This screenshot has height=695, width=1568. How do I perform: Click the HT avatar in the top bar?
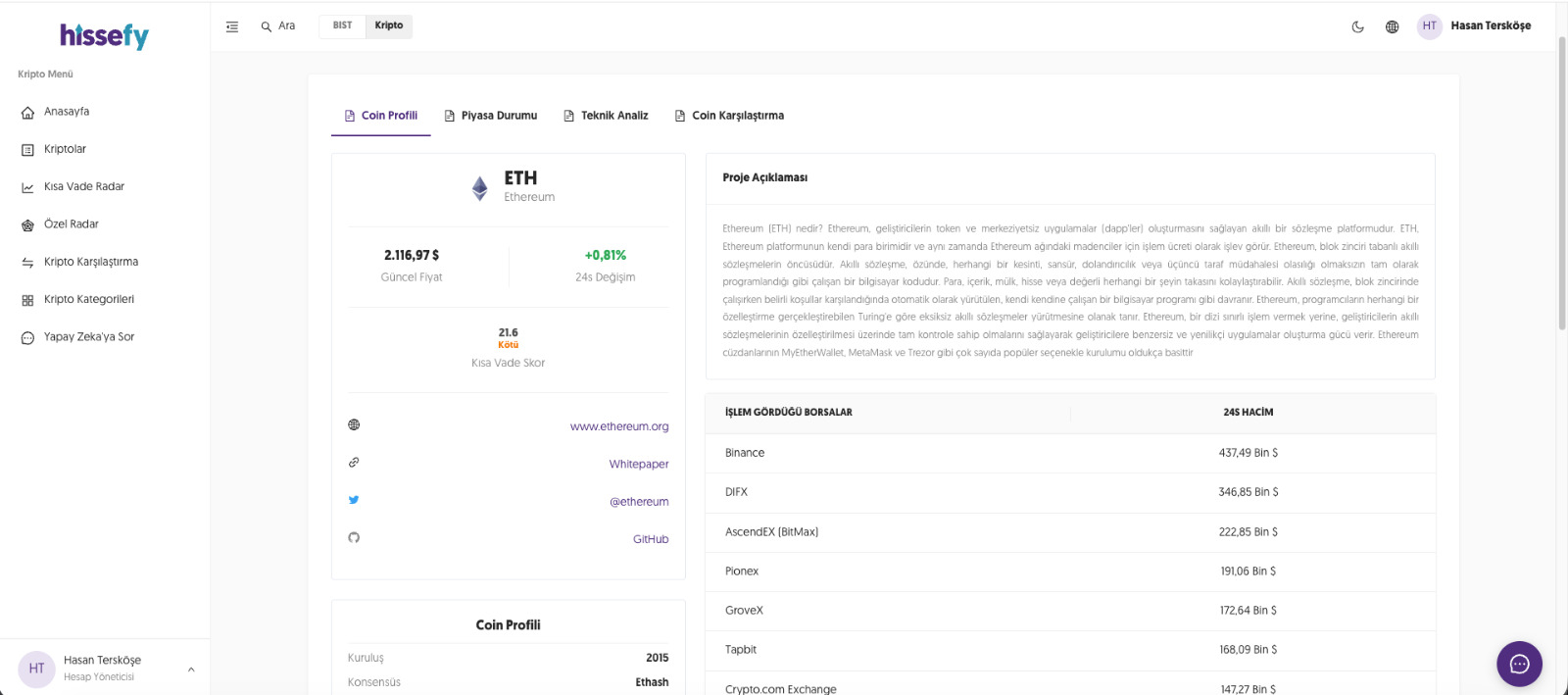pyautogui.click(x=1430, y=26)
